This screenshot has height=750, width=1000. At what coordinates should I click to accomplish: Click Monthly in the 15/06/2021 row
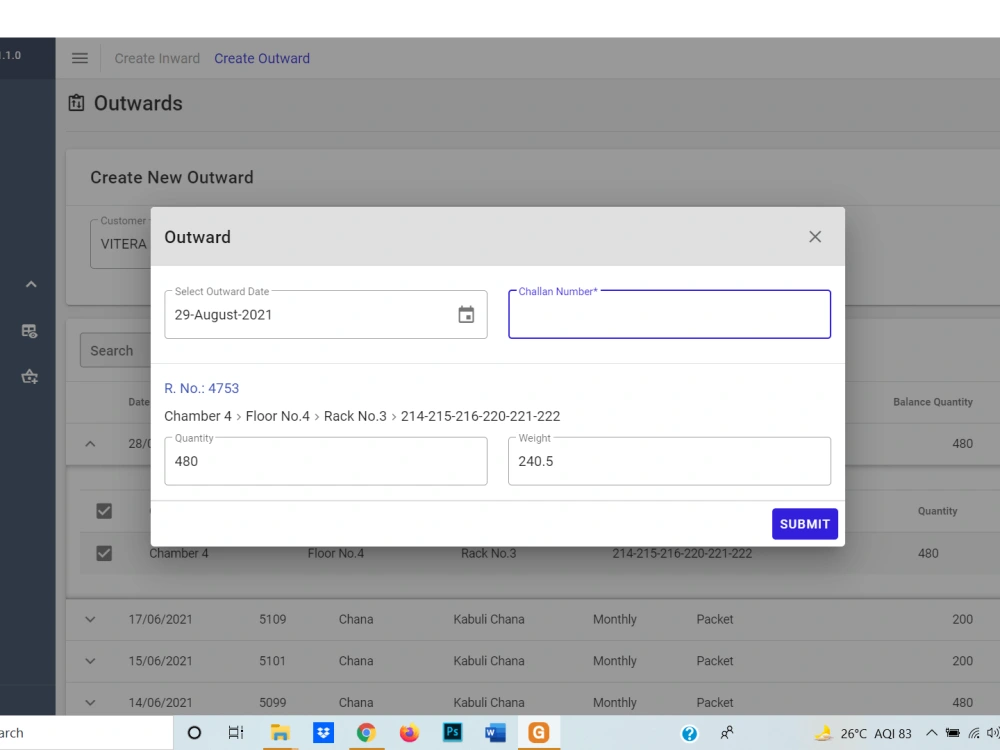coord(615,661)
